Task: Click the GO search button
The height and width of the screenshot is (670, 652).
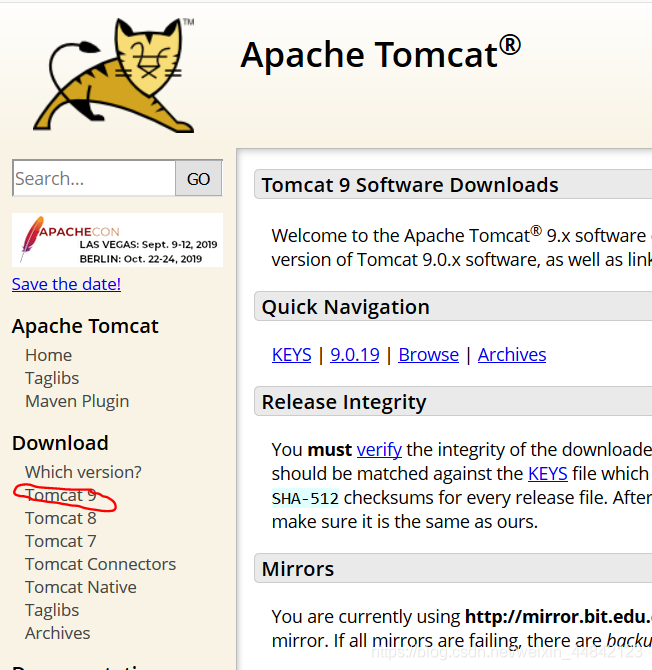Action: point(199,178)
